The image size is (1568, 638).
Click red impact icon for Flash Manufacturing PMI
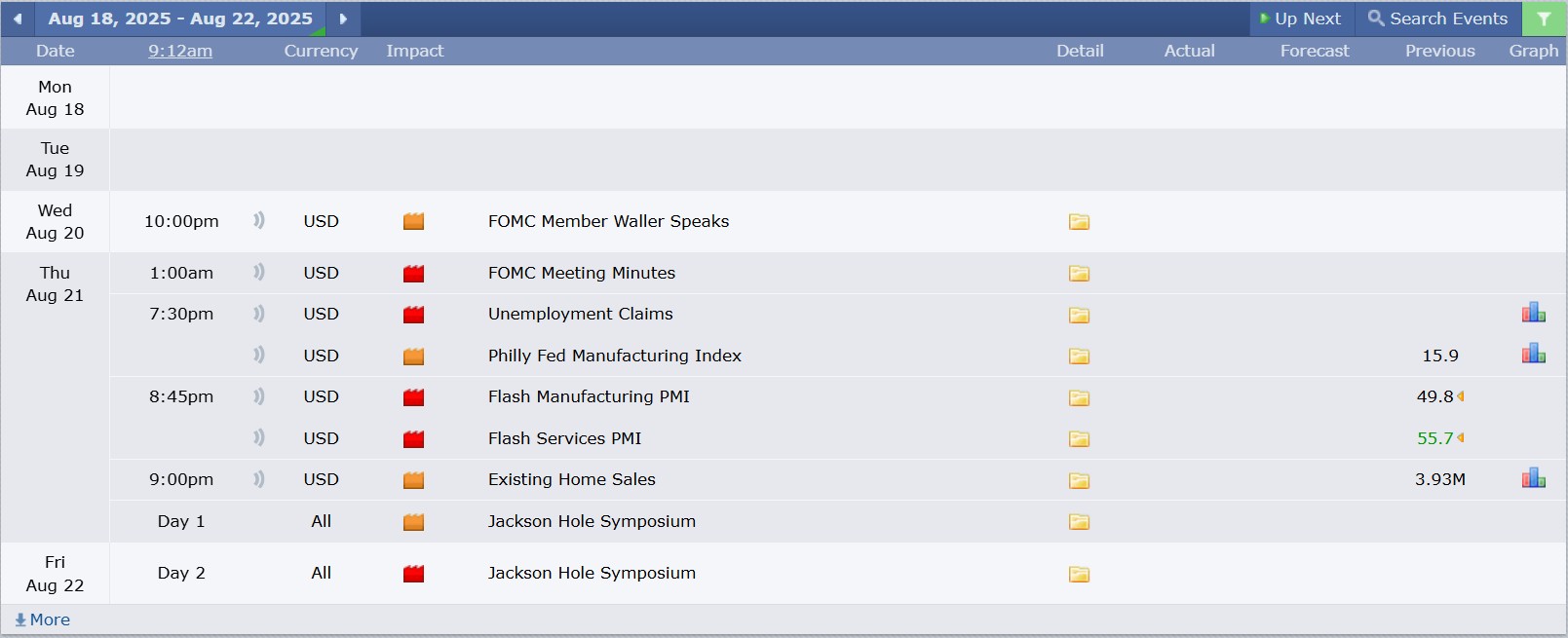[413, 397]
